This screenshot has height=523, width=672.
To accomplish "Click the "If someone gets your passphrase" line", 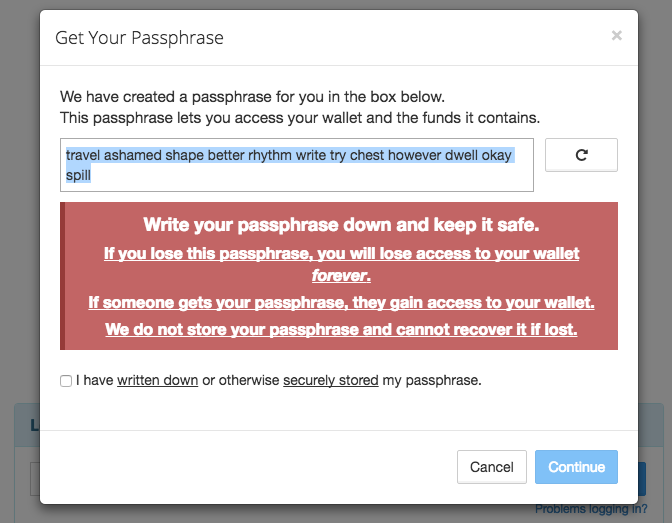I will (341, 302).
